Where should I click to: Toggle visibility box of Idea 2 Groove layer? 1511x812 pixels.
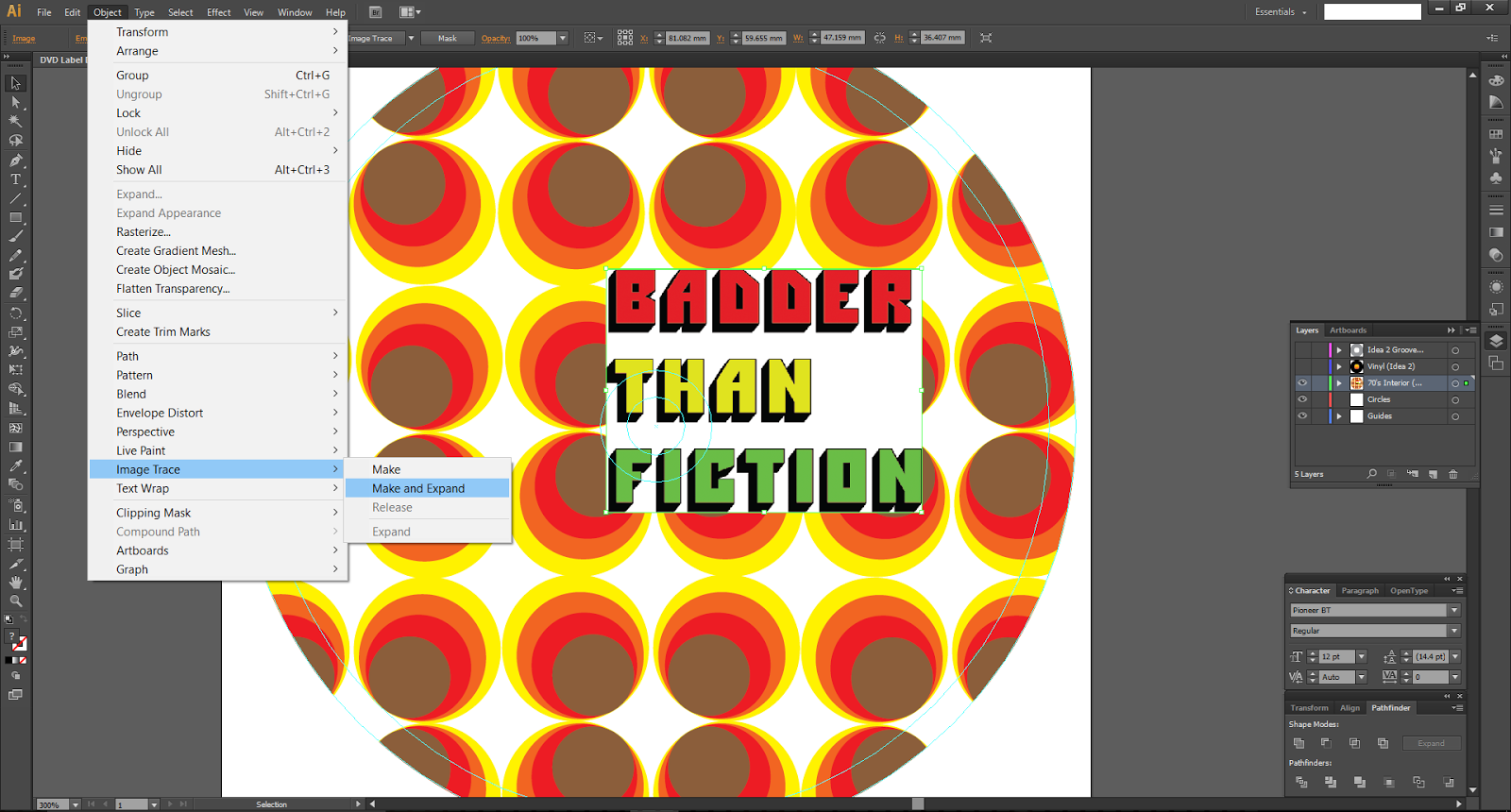[1302, 350]
